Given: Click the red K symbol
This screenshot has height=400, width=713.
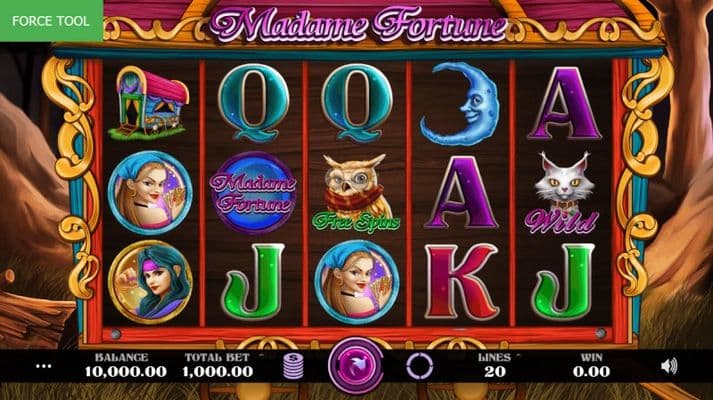Looking at the screenshot, I should pos(461,282).
